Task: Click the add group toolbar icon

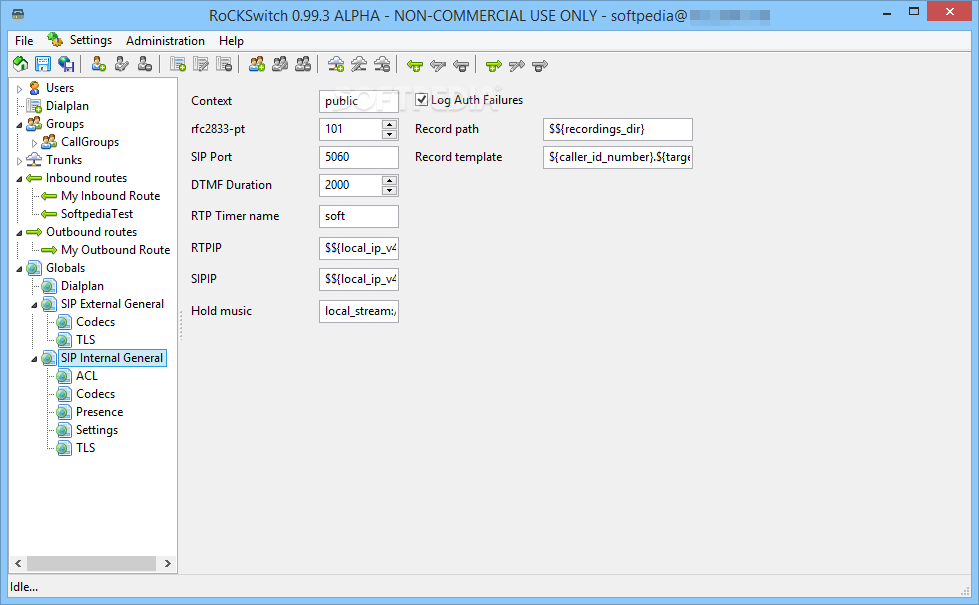Action: pyautogui.click(x=257, y=64)
